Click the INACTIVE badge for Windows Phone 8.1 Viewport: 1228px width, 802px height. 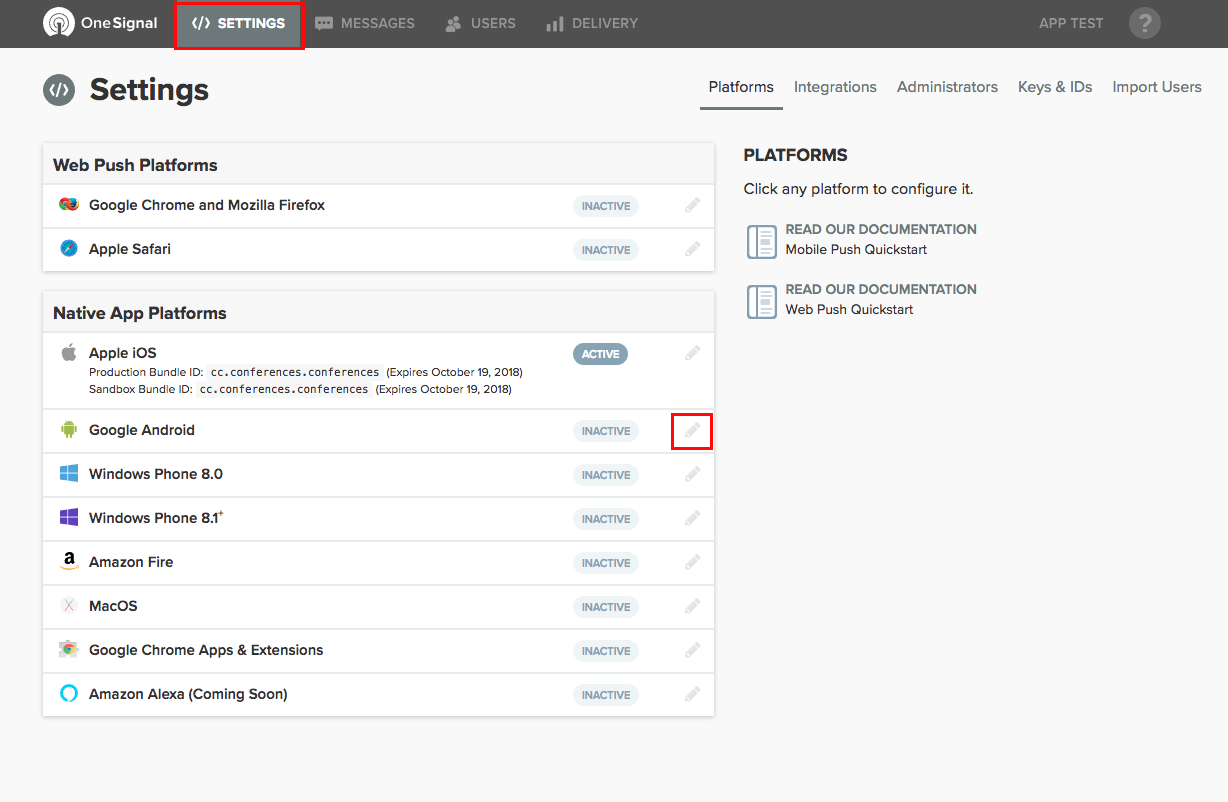pyautogui.click(x=606, y=519)
